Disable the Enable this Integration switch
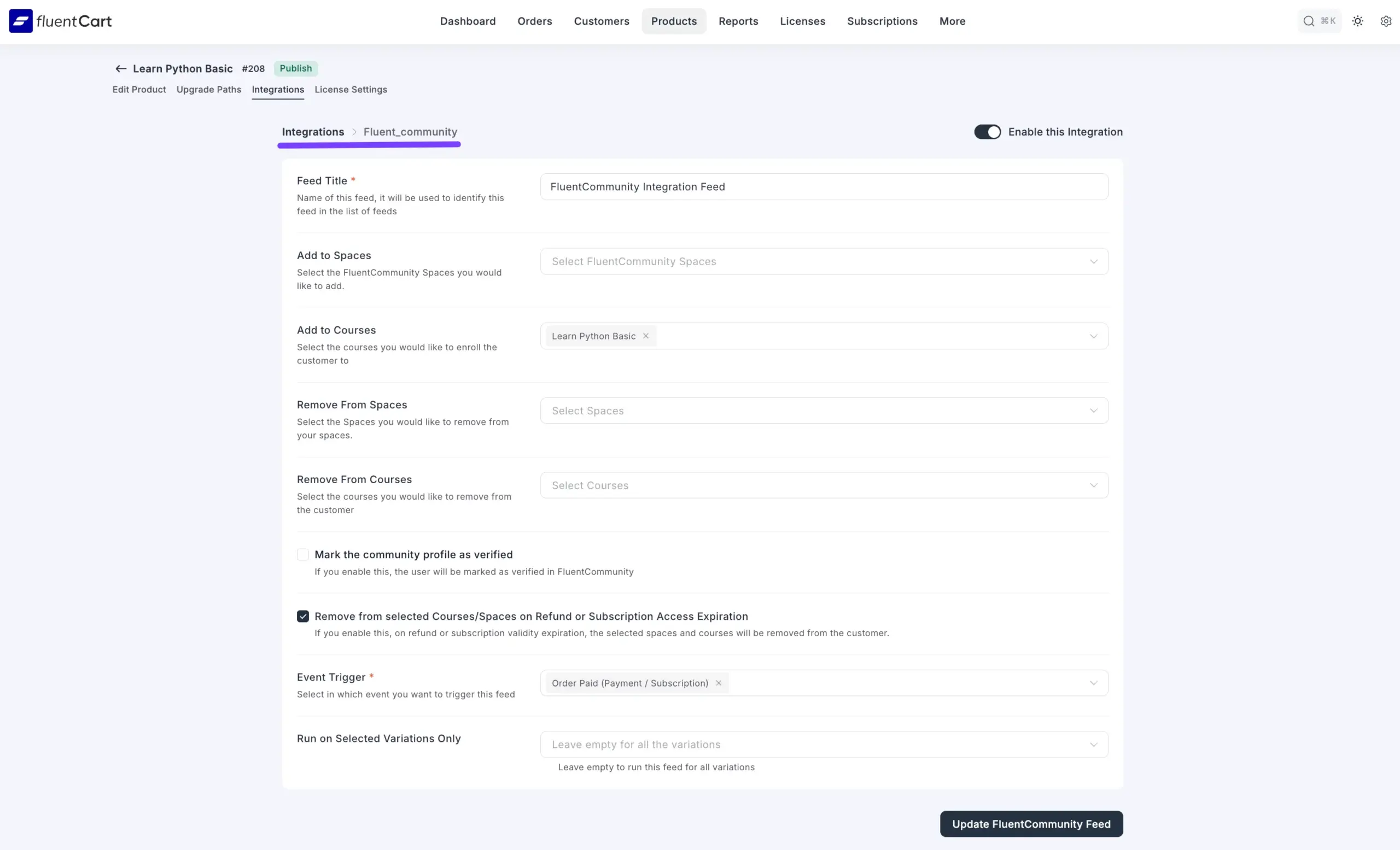The image size is (1400, 850). [987, 132]
